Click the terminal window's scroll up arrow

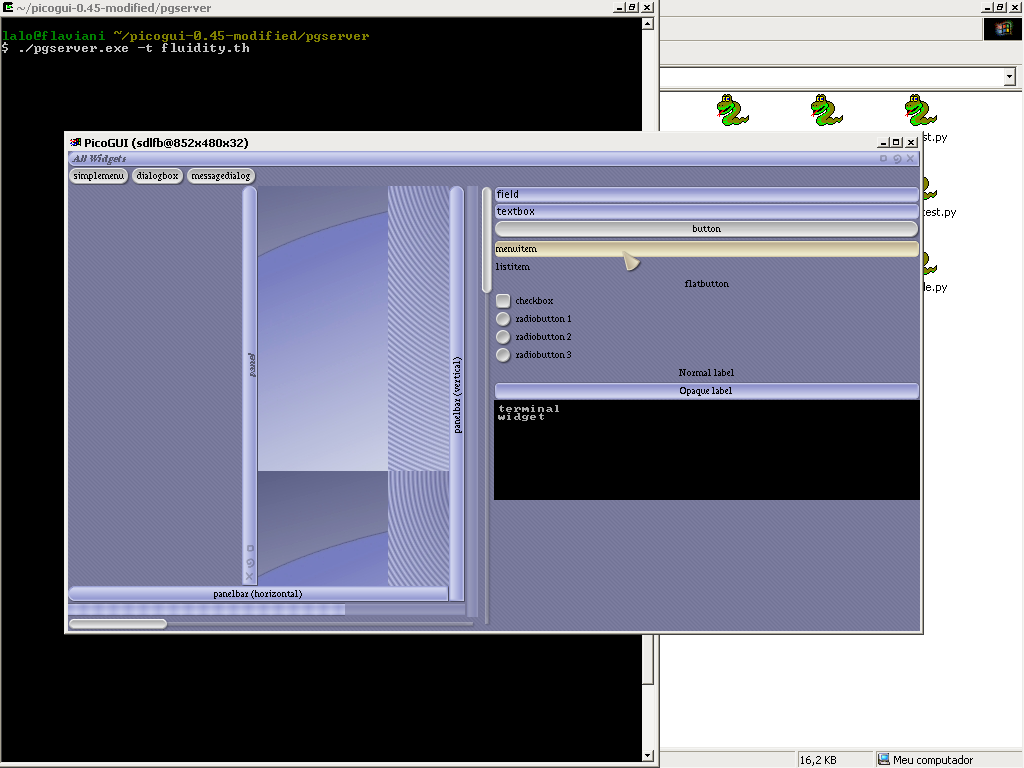[648, 24]
